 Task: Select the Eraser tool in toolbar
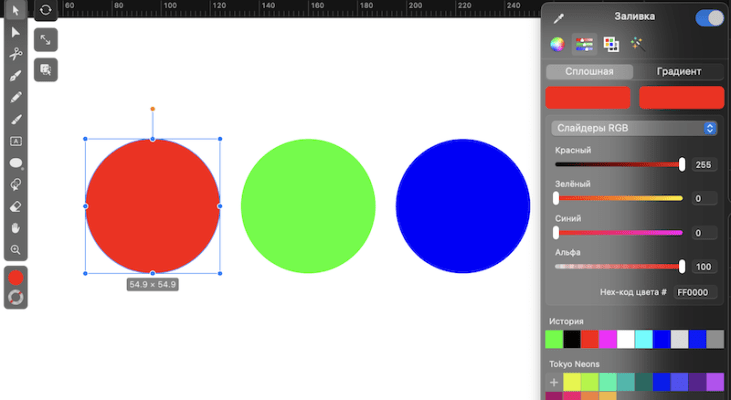click(x=16, y=206)
